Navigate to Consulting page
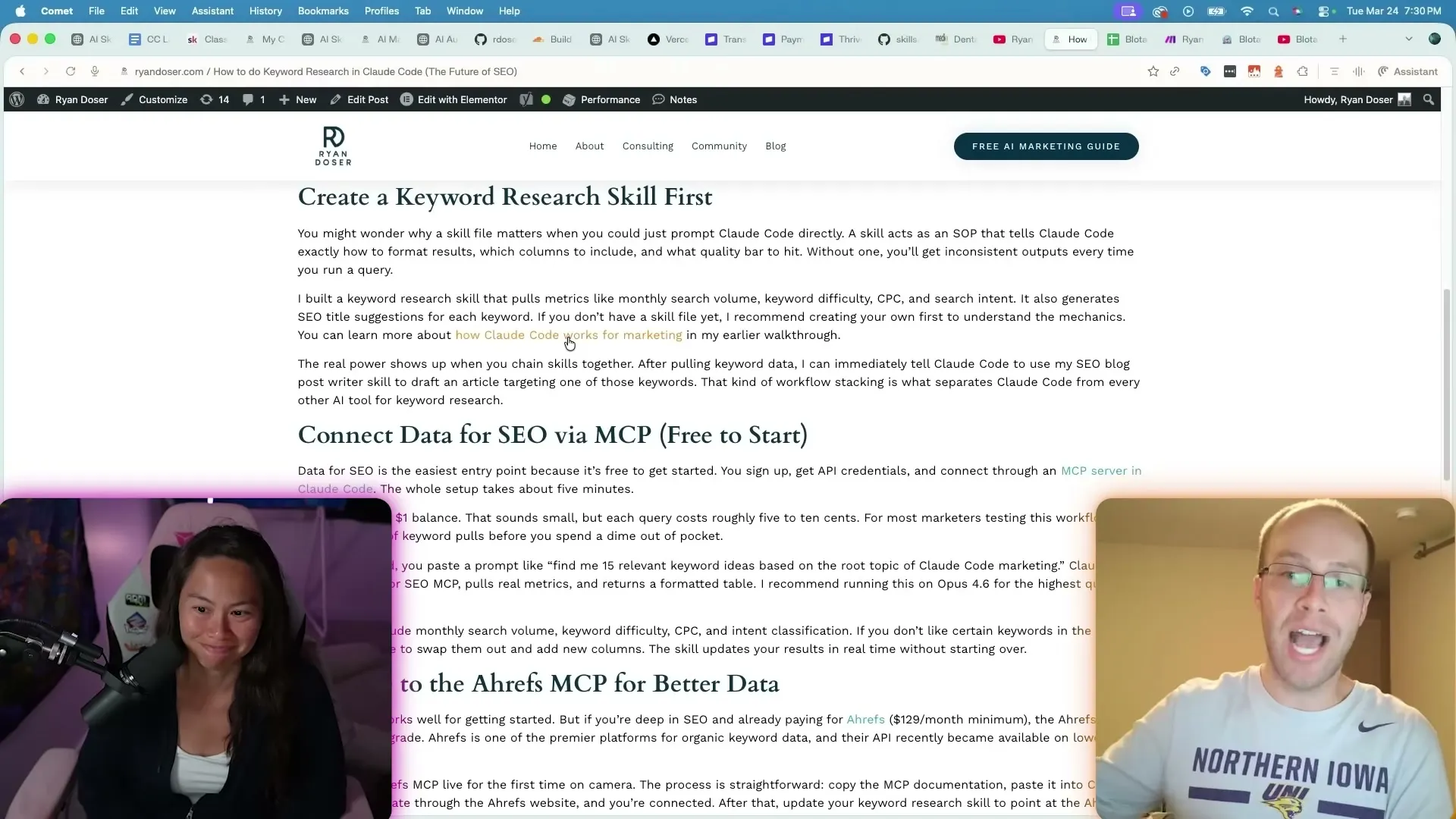1456x819 pixels. coord(648,146)
